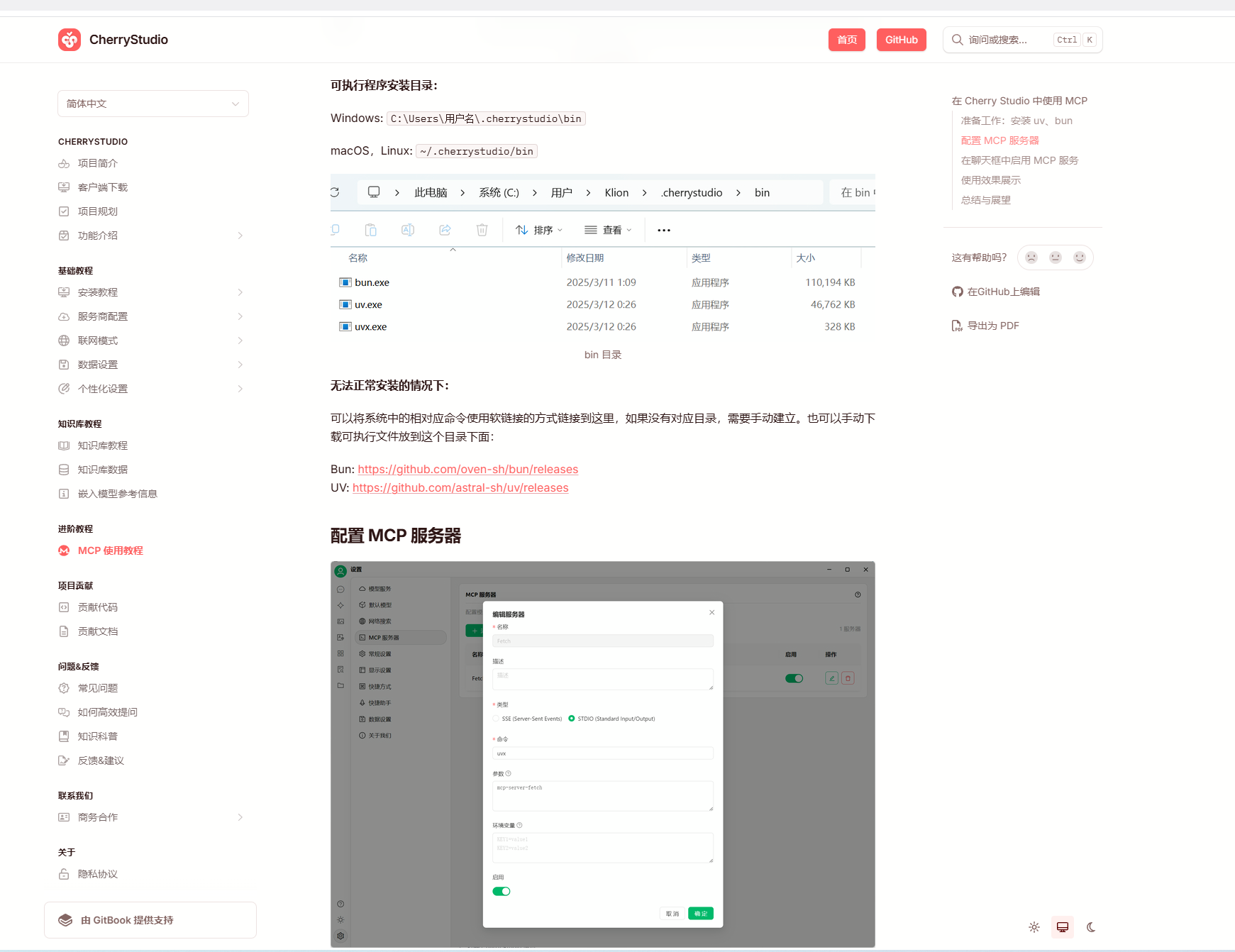Click the happy face feedback icon

tap(1080, 258)
